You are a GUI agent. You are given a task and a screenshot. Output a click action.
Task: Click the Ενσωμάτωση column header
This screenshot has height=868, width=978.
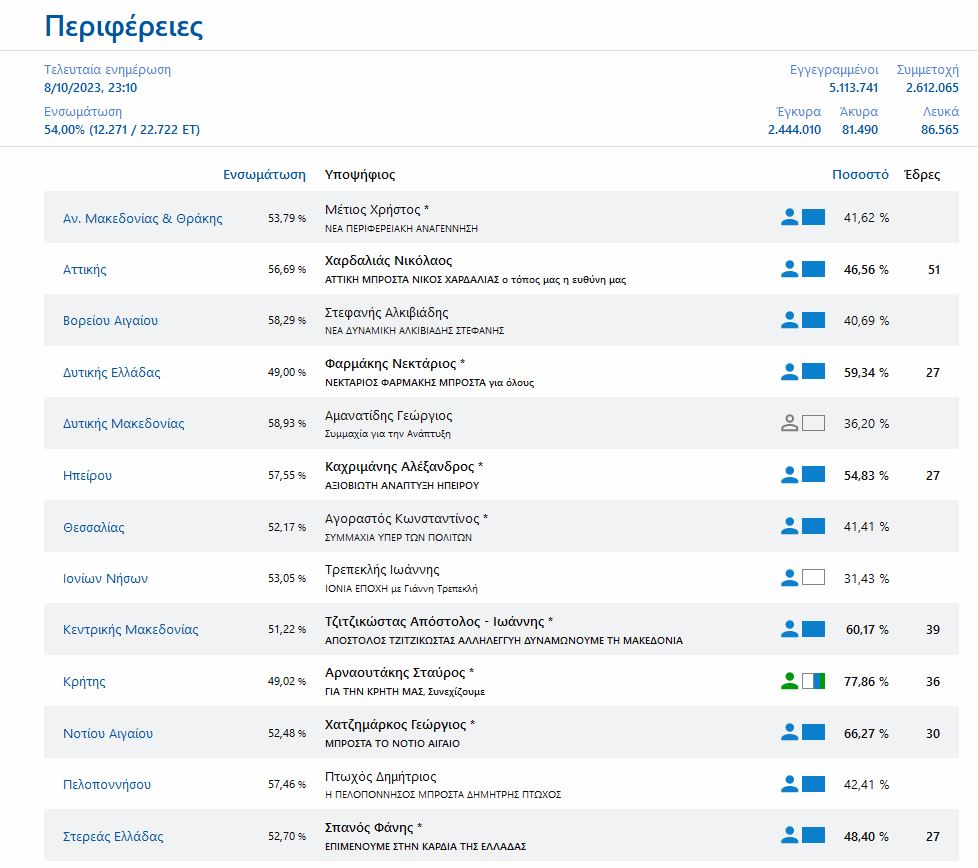[264, 174]
